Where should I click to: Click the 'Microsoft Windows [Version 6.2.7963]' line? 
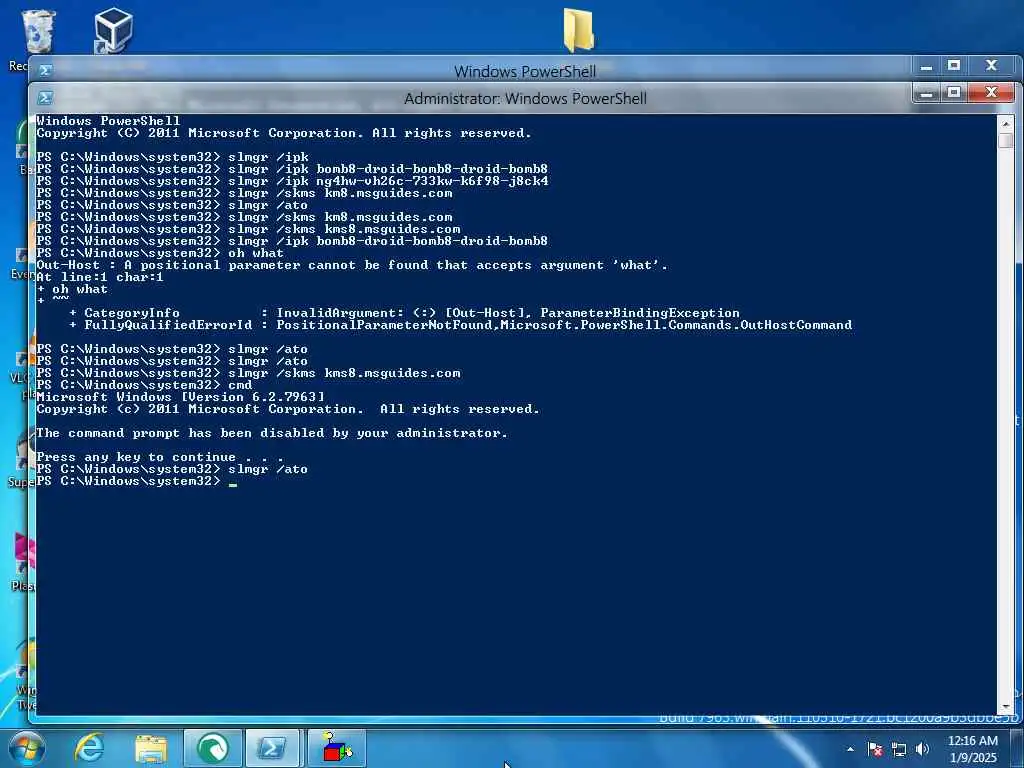point(180,397)
